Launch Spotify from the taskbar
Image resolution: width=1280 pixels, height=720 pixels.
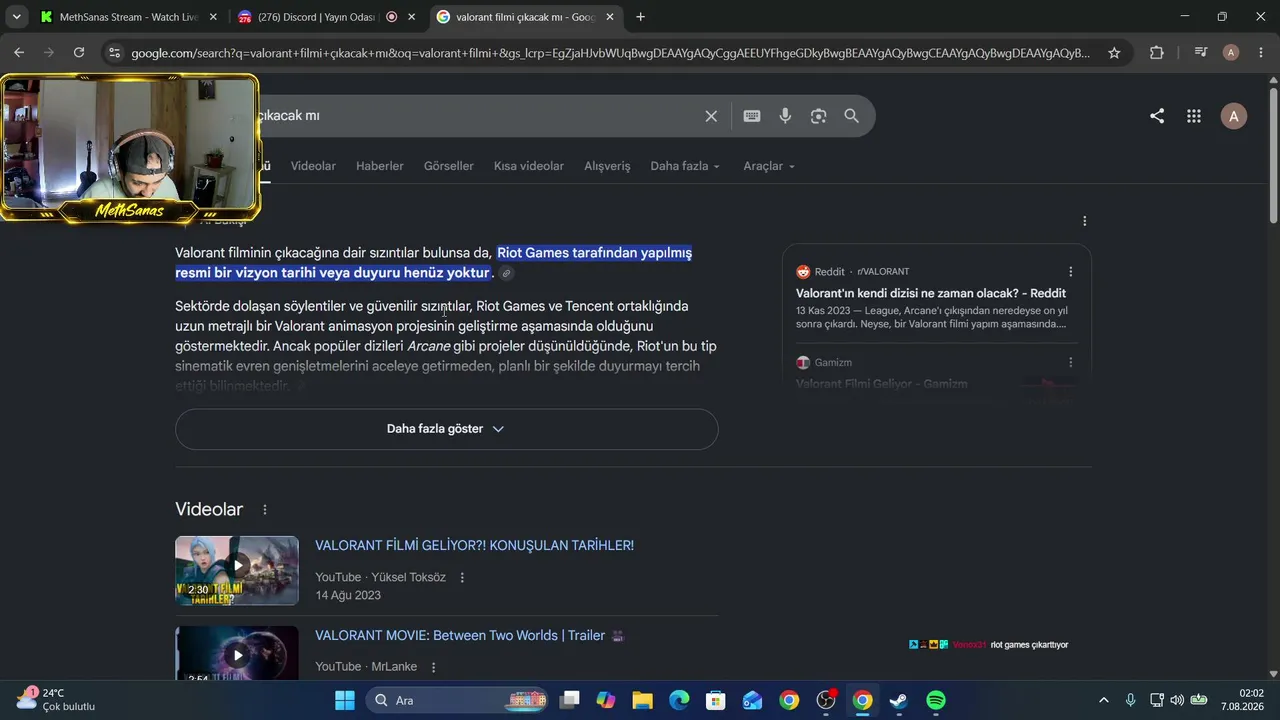(936, 700)
